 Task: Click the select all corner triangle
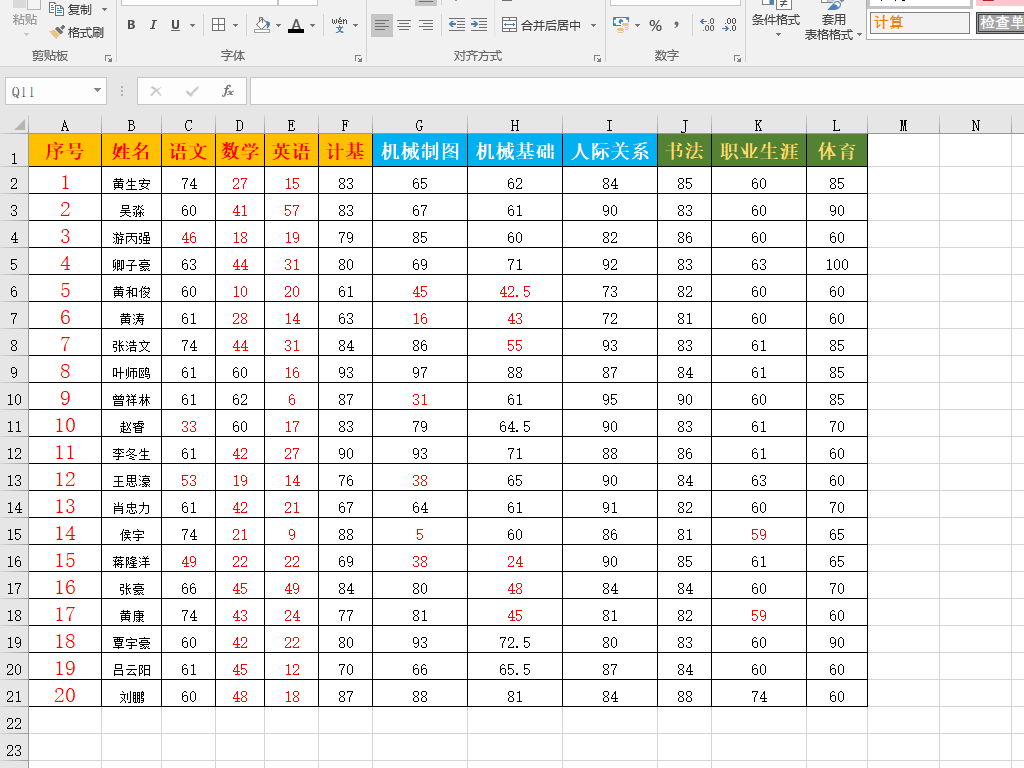point(19,125)
